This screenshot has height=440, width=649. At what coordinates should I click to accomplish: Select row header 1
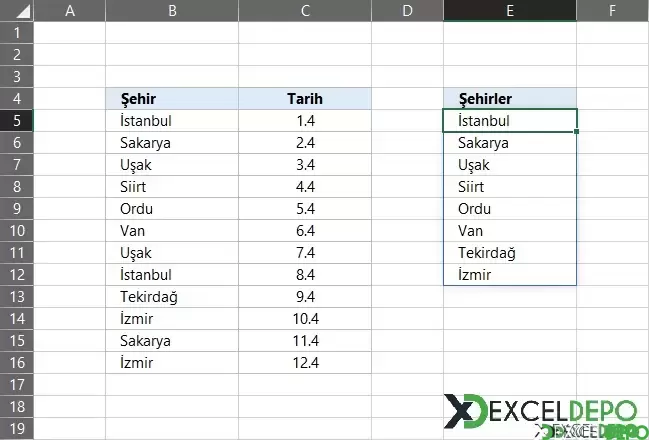[17, 33]
